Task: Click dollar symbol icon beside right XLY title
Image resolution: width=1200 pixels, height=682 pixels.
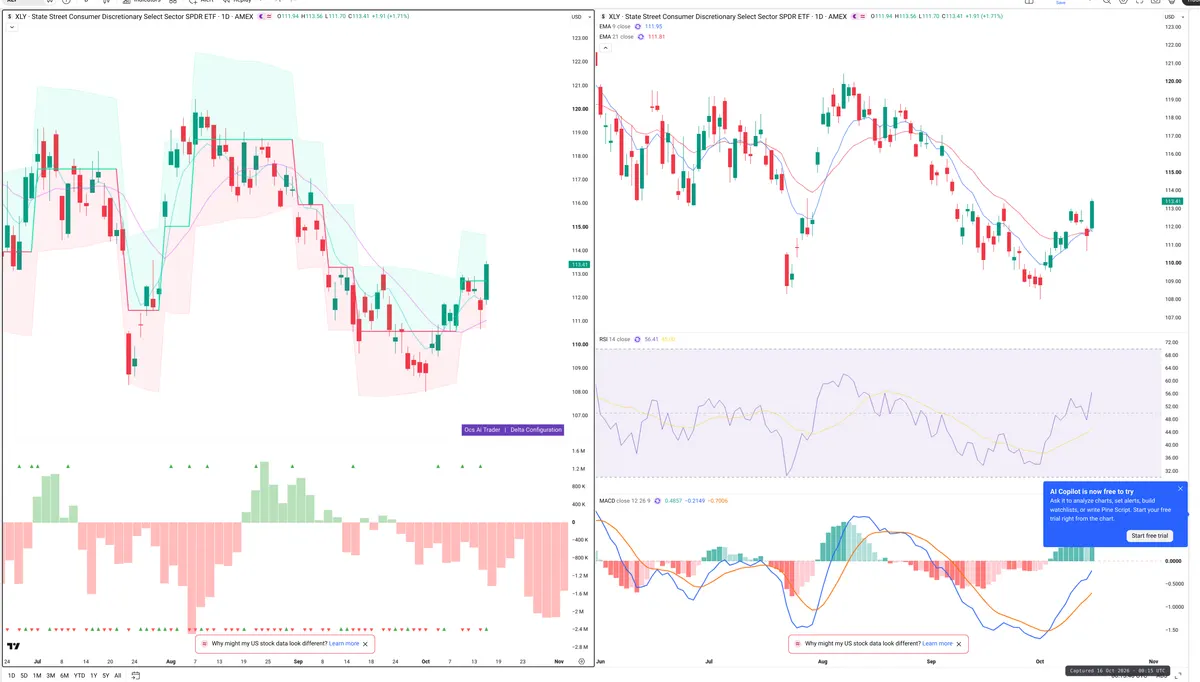Action: point(603,17)
